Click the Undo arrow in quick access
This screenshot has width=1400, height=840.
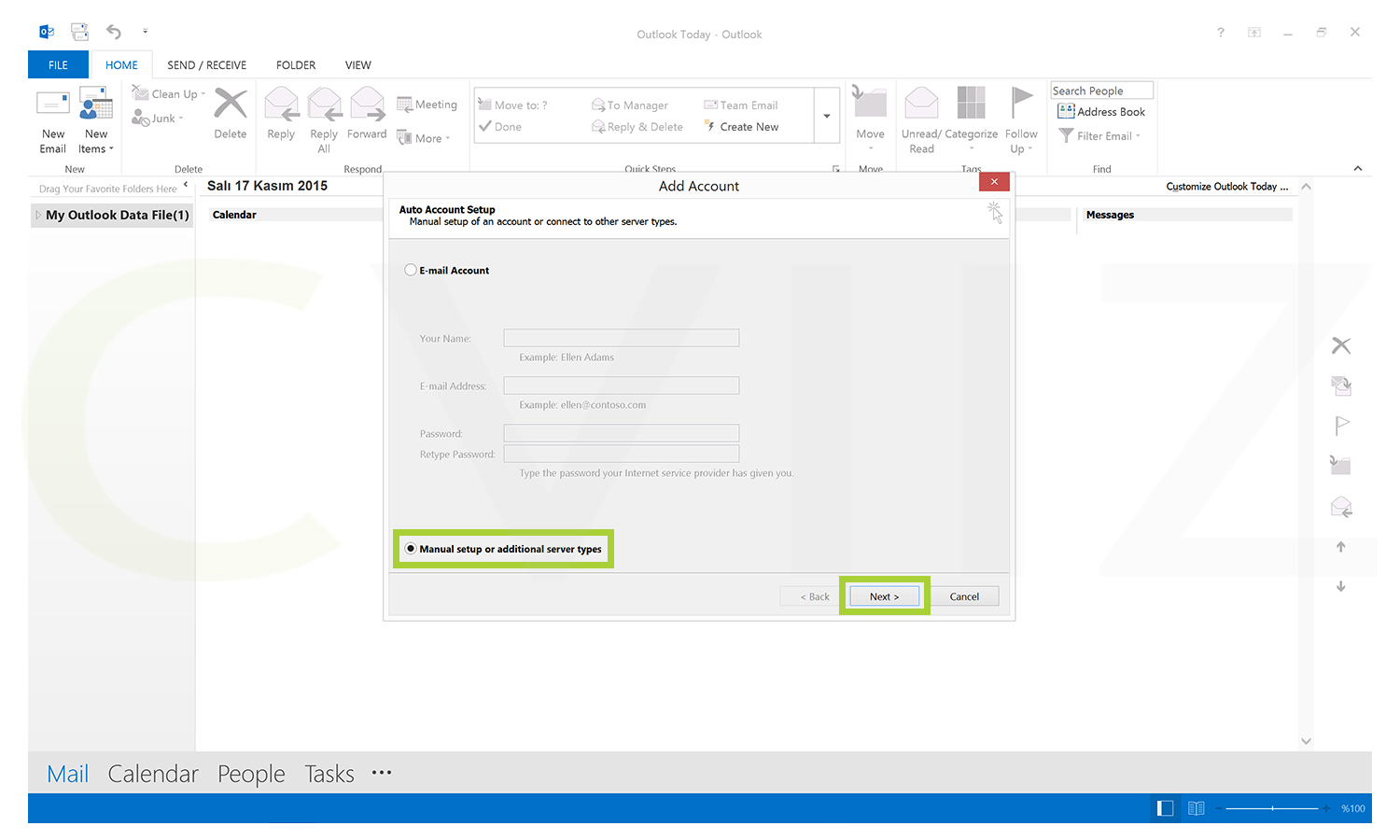click(x=114, y=32)
